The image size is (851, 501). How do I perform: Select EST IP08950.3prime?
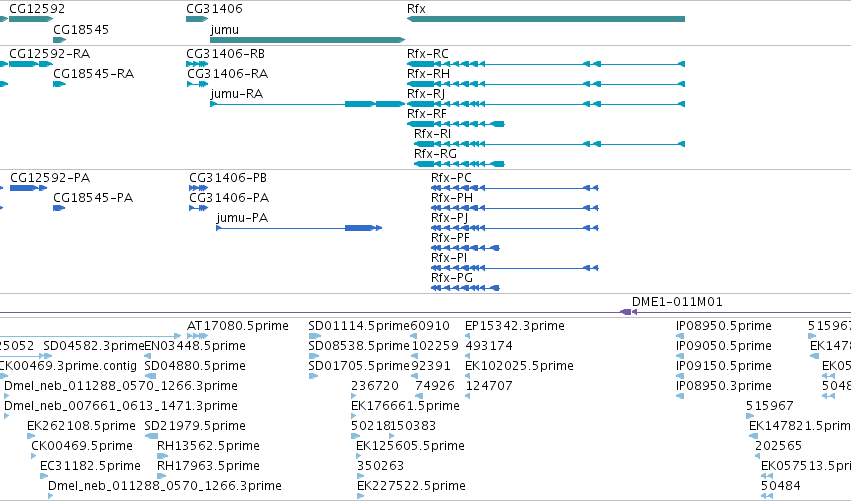coord(723,386)
